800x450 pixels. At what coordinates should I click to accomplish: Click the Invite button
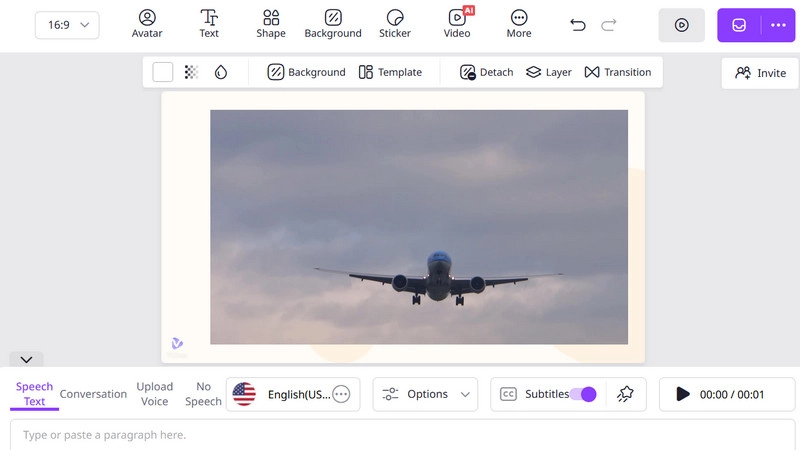tap(760, 73)
